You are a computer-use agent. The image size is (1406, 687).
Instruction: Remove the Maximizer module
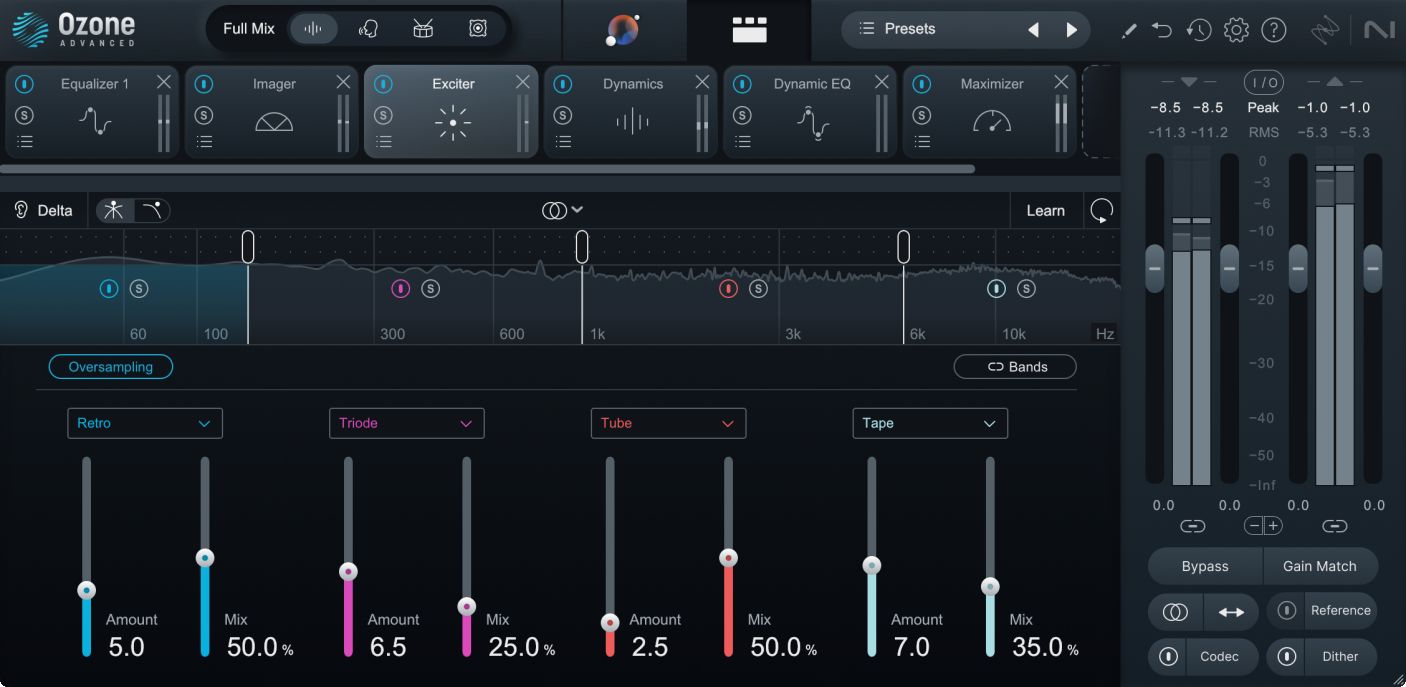[x=1061, y=82]
